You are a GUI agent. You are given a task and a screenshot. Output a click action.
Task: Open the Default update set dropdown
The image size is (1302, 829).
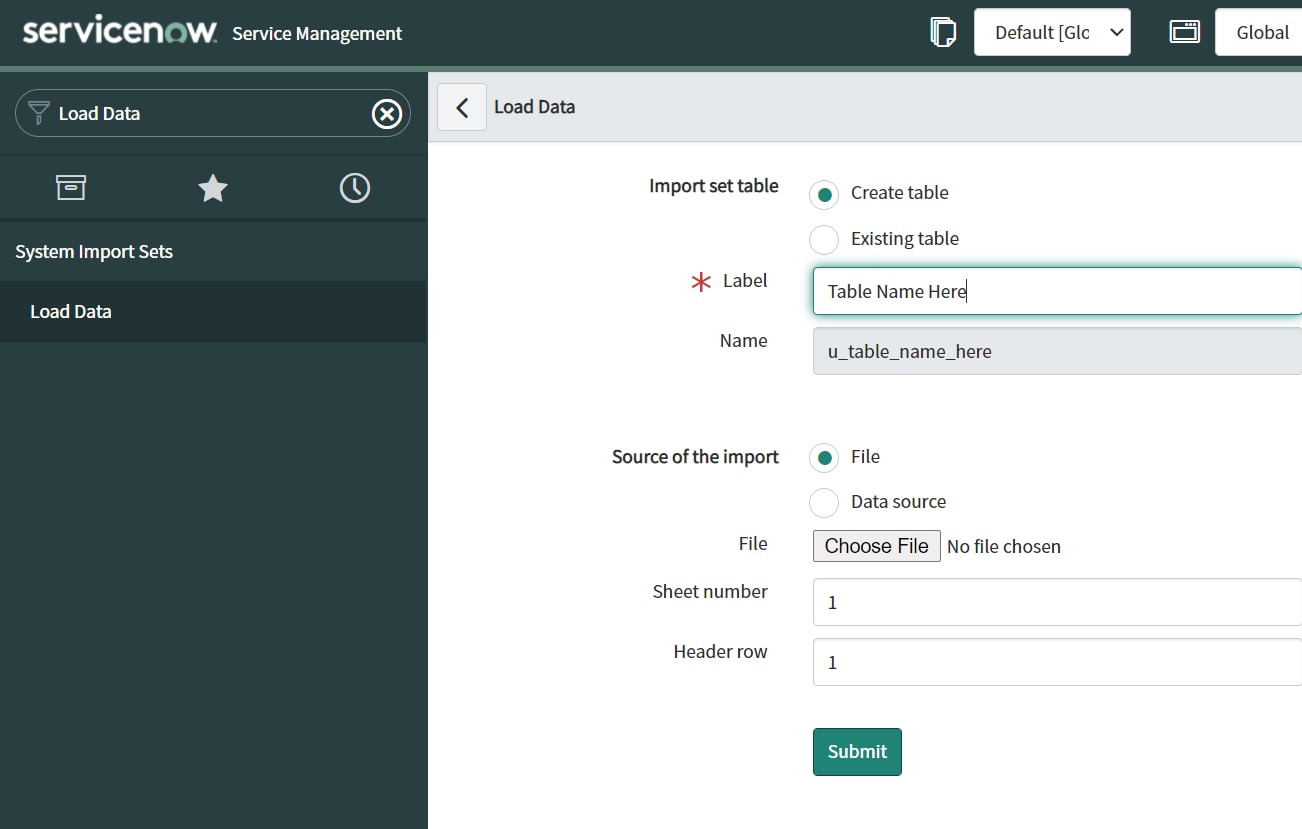pos(1052,32)
